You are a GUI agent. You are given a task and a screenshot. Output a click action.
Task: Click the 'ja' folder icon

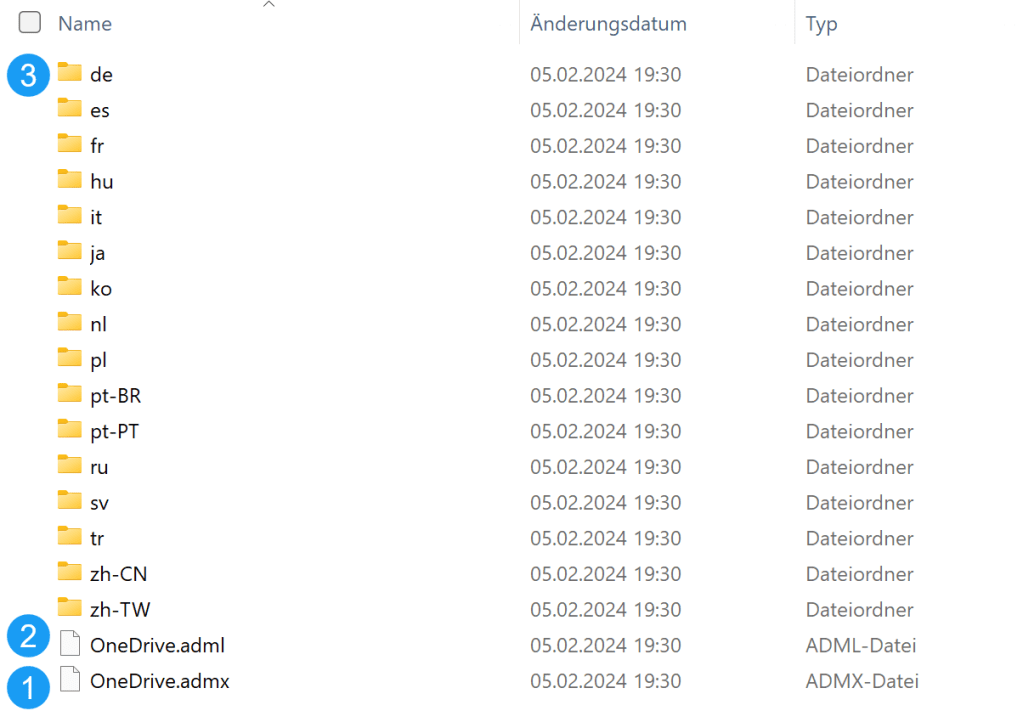(69, 252)
